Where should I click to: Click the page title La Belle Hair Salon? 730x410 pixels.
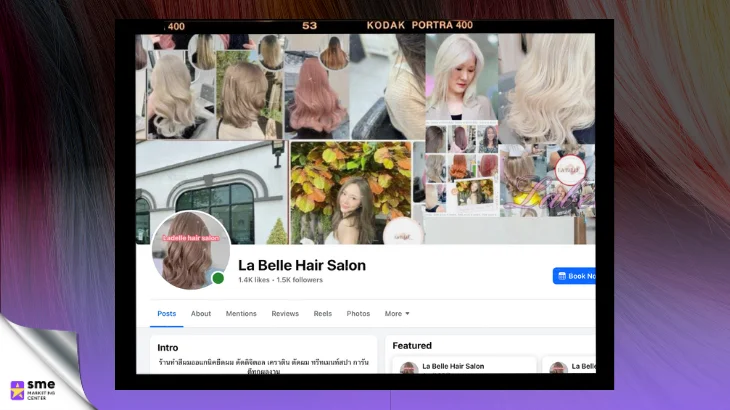point(302,265)
